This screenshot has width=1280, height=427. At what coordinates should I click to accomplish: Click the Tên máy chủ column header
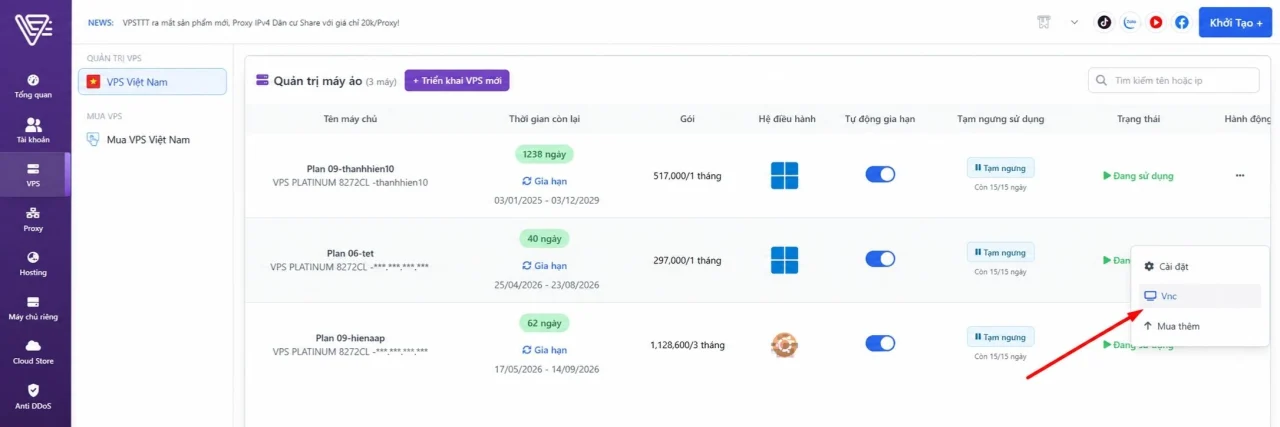[x=349, y=118]
